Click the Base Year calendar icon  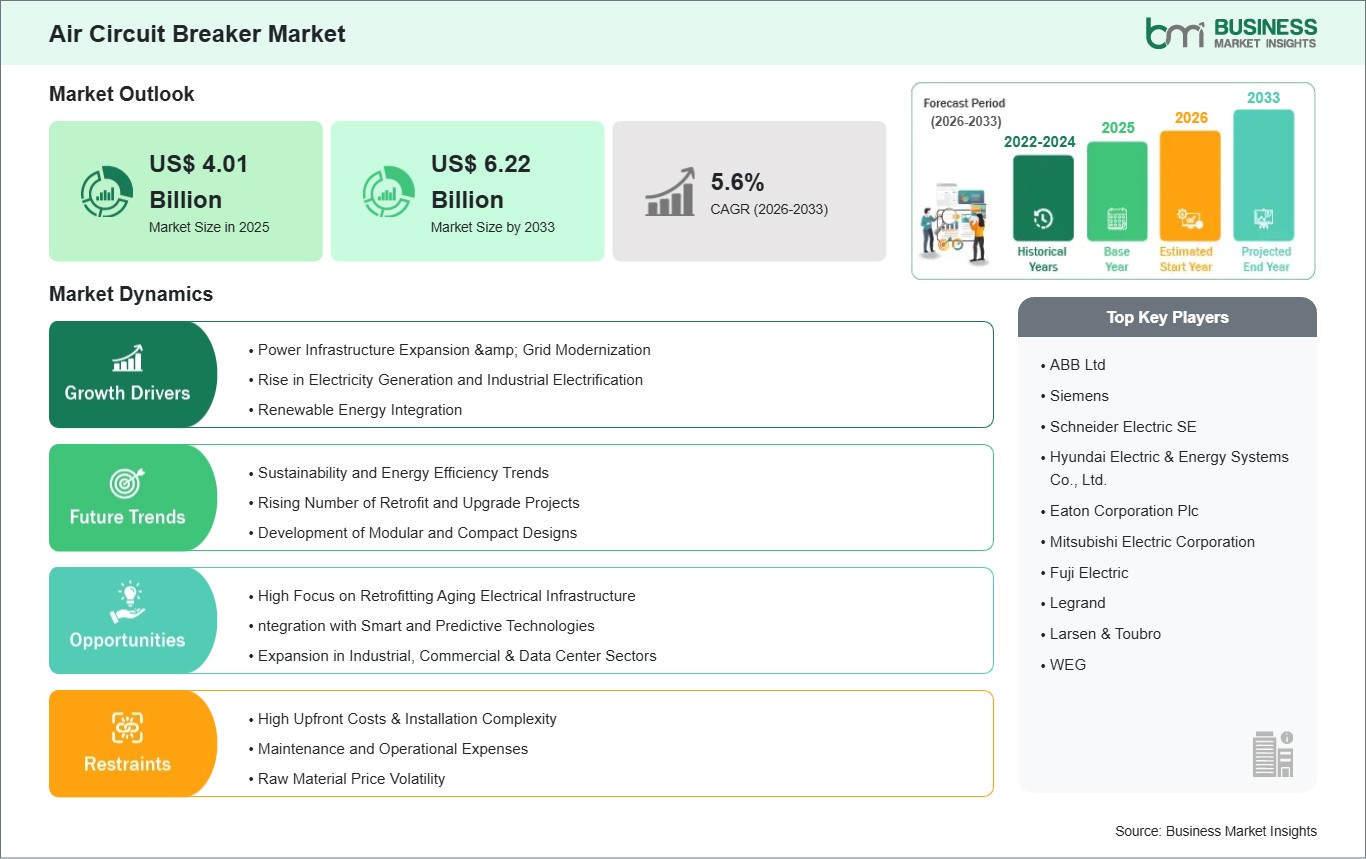pyautogui.click(x=1116, y=220)
